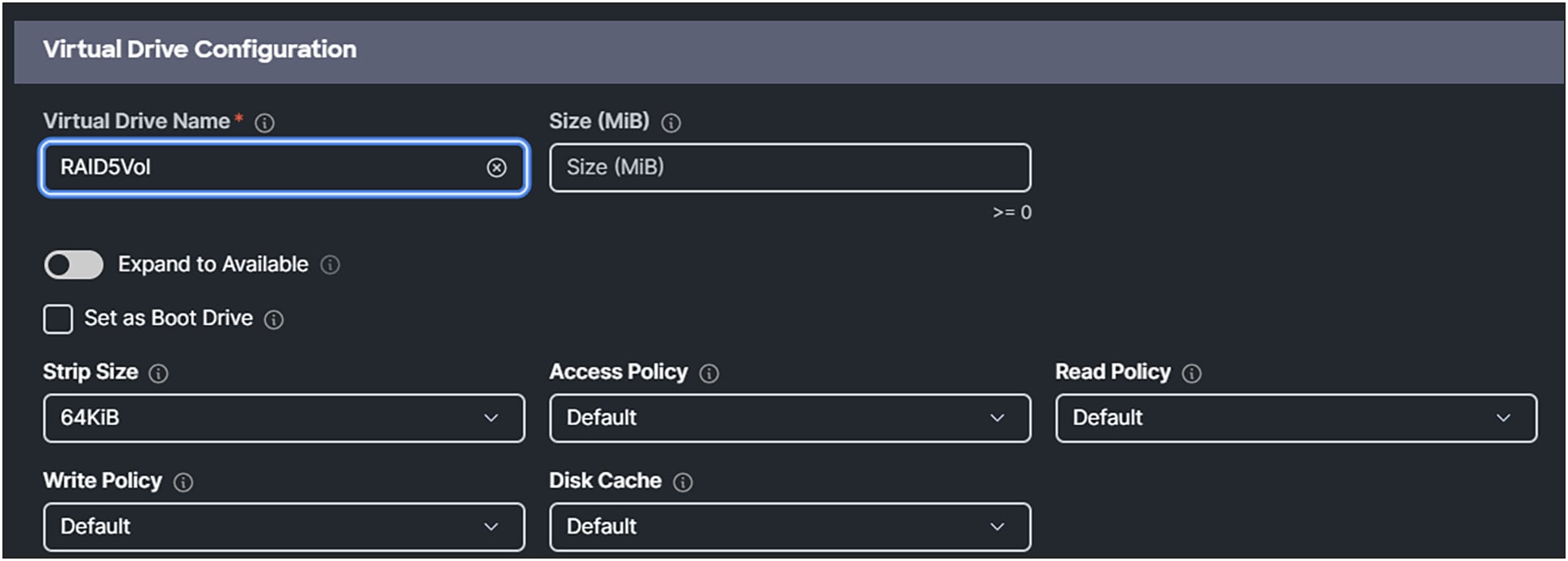Image resolution: width=1568 pixels, height=561 pixels.
Task: Open the Virtual Drive Name info tooltip
Action: [x=265, y=123]
